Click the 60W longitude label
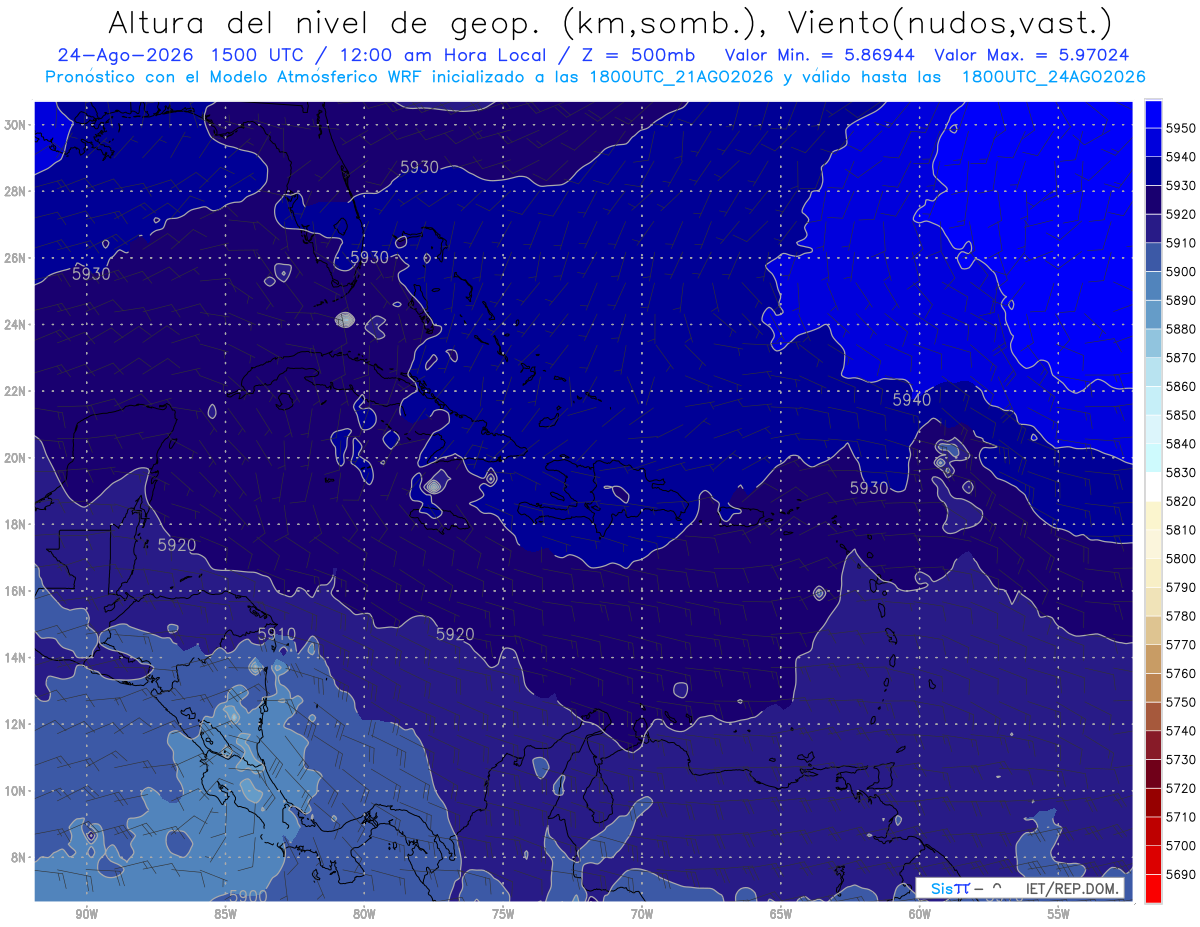 click(x=920, y=914)
